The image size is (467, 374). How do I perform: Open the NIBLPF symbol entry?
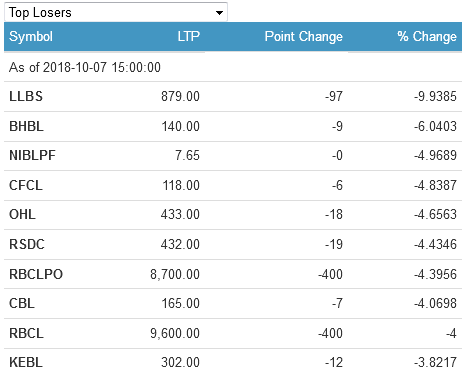coord(32,155)
